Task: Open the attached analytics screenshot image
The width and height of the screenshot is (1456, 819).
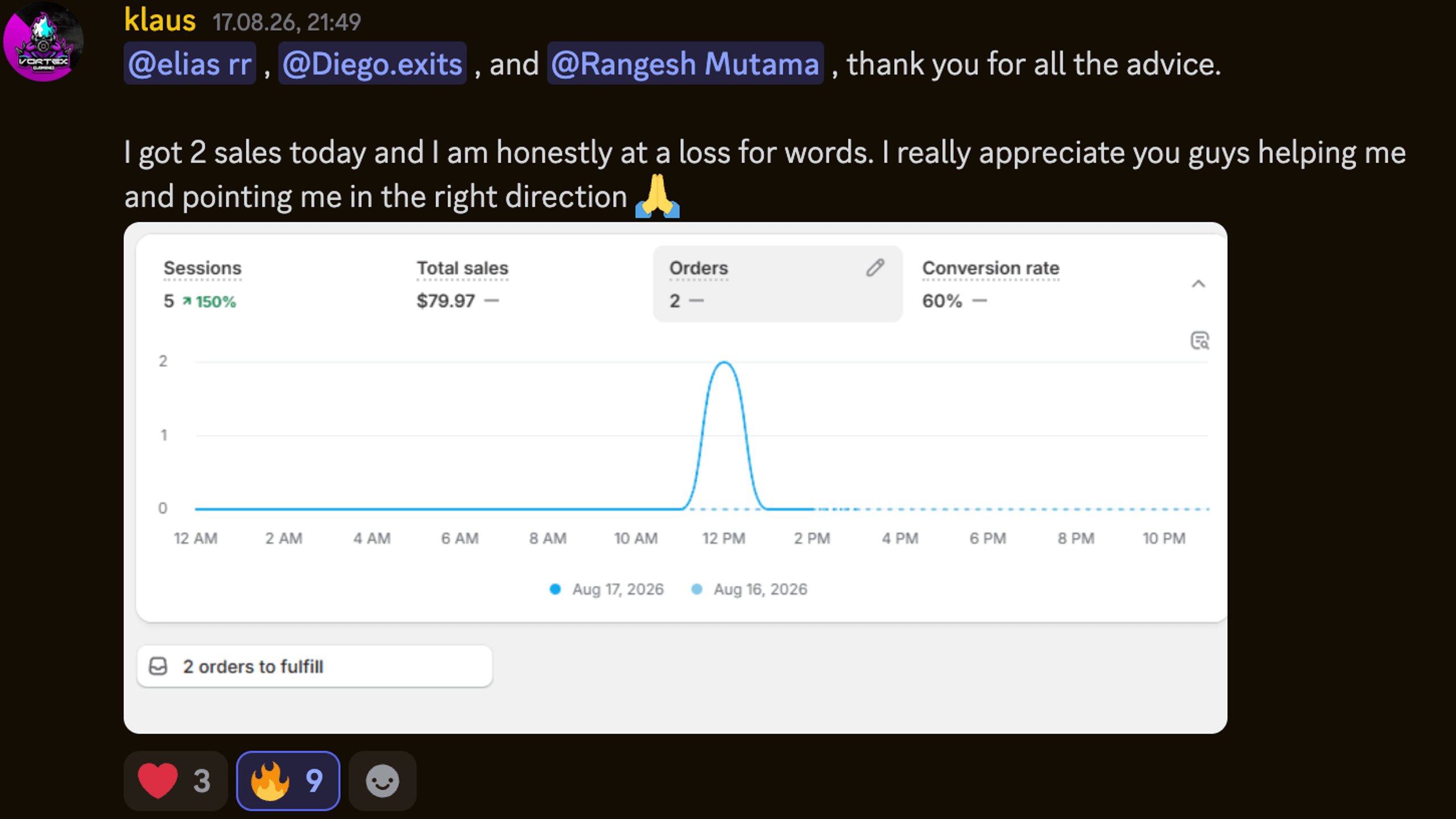Action: (675, 478)
